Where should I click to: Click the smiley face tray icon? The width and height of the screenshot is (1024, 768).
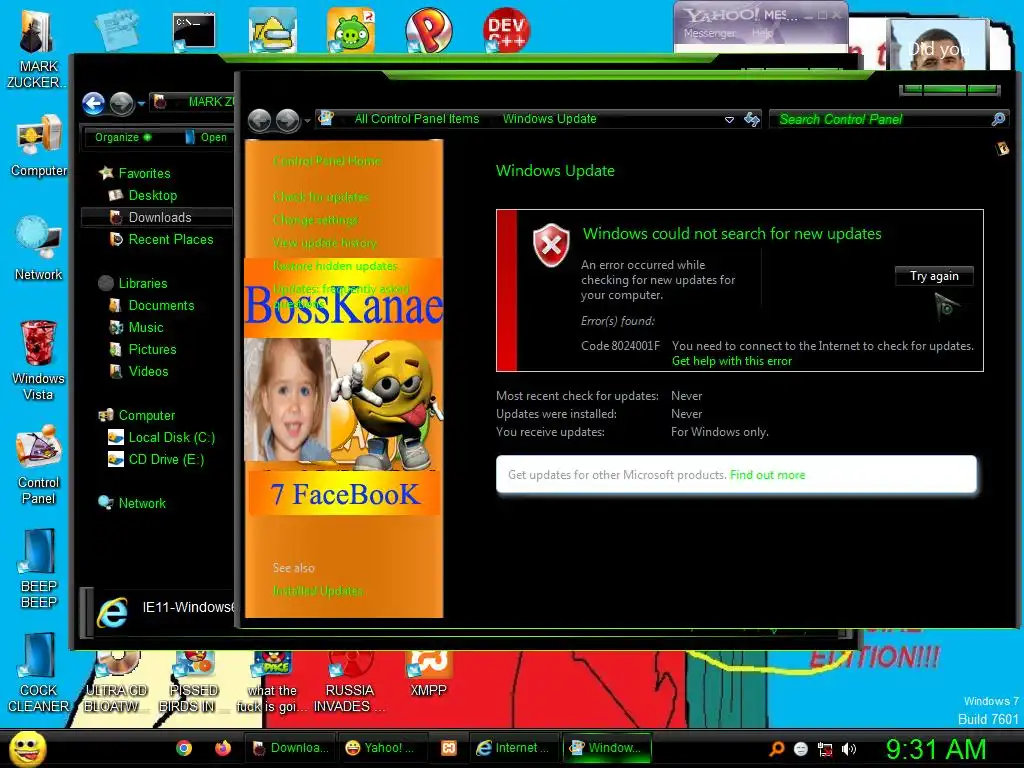(801, 749)
